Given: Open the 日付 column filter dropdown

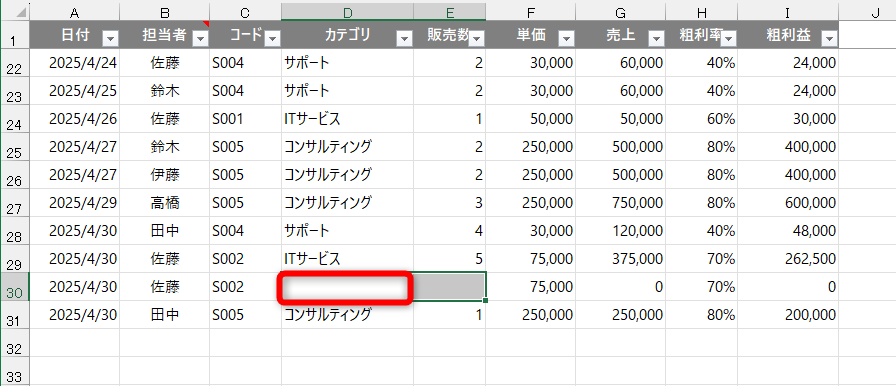Looking at the screenshot, I should pyautogui.click(x=110, y=38).
